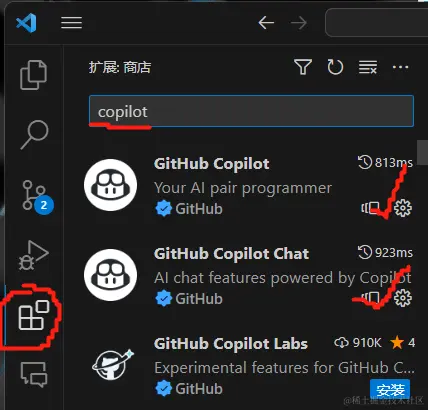Open Source Control view with 2 badge

pos(37,197)
